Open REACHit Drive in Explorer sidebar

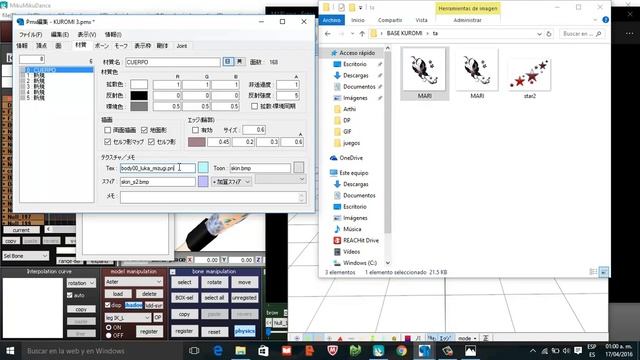point(356,240)
